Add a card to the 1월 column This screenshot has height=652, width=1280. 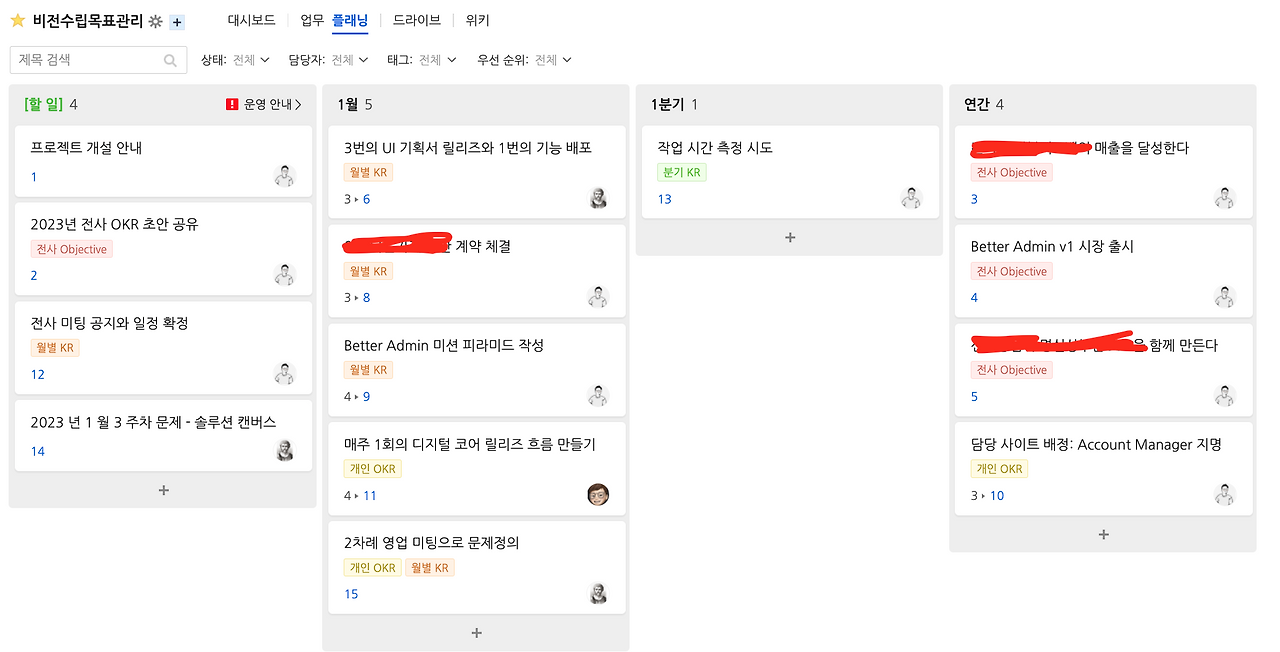tap(476, 633)
